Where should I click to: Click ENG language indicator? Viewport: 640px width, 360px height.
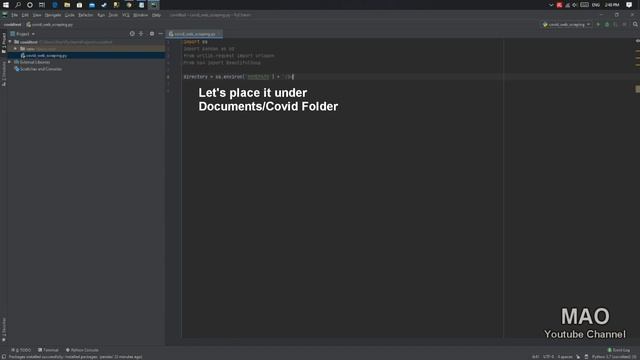pos(596,5)
